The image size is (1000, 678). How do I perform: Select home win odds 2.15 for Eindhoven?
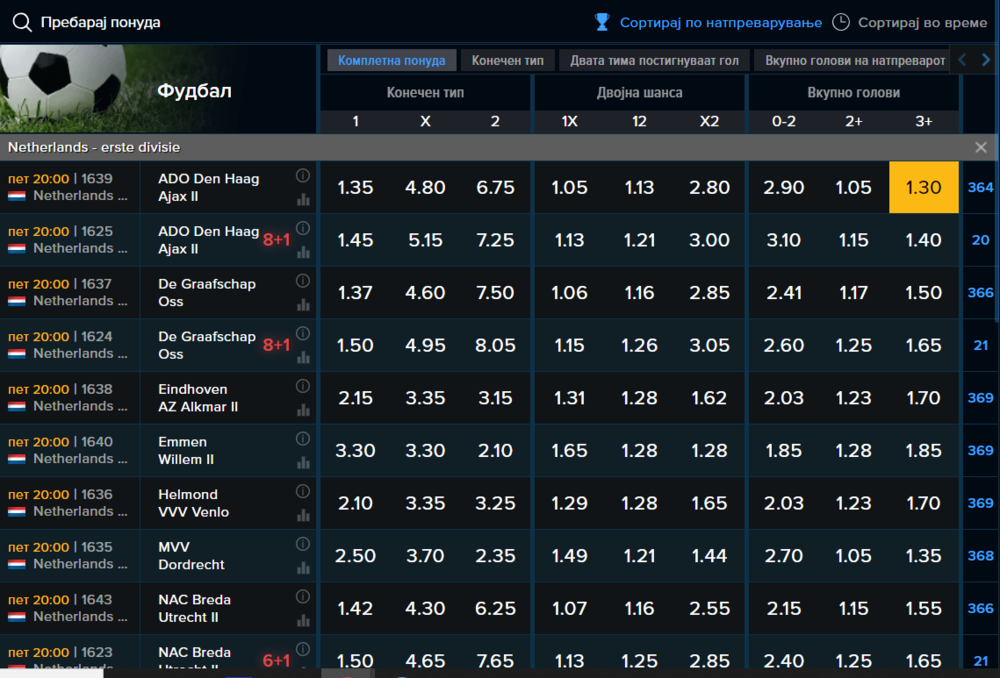click(x=355, y=398)
